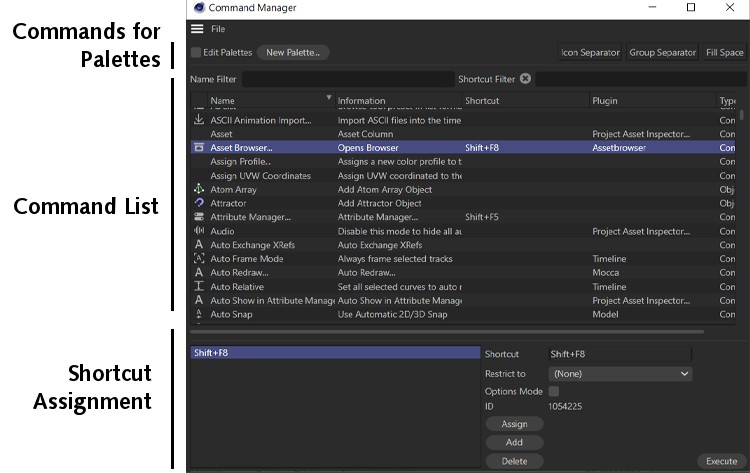The height and width of the screenshot is (473, 750).
Task: Click the Auto Redraw row icon
Action: tap(199, 272)
